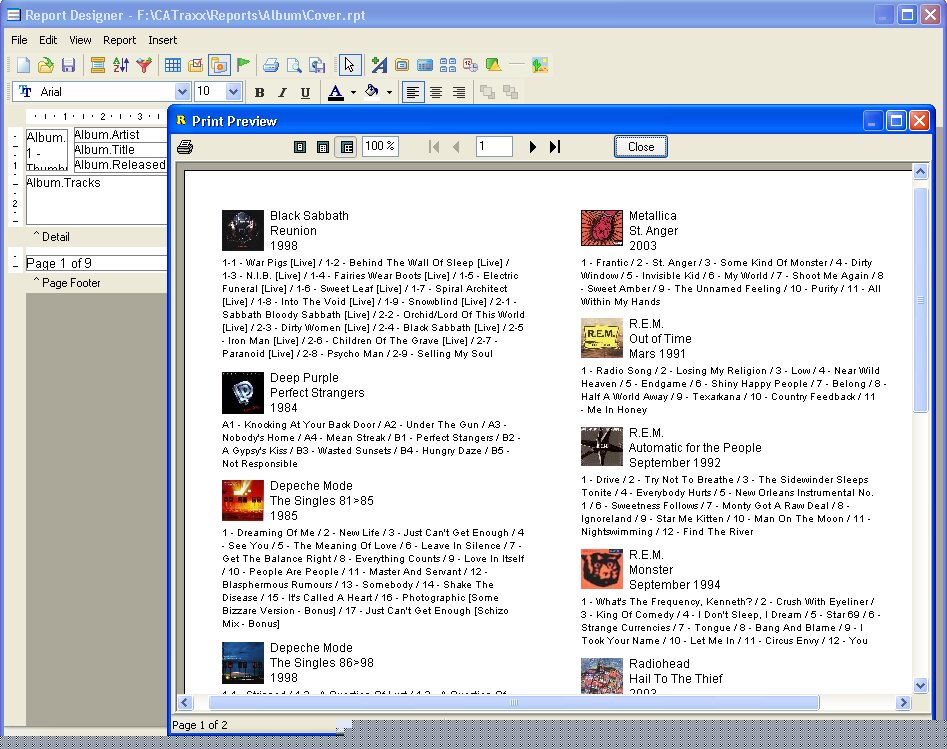
Task: Close the Print Preview with Close button
Action: 641,147
